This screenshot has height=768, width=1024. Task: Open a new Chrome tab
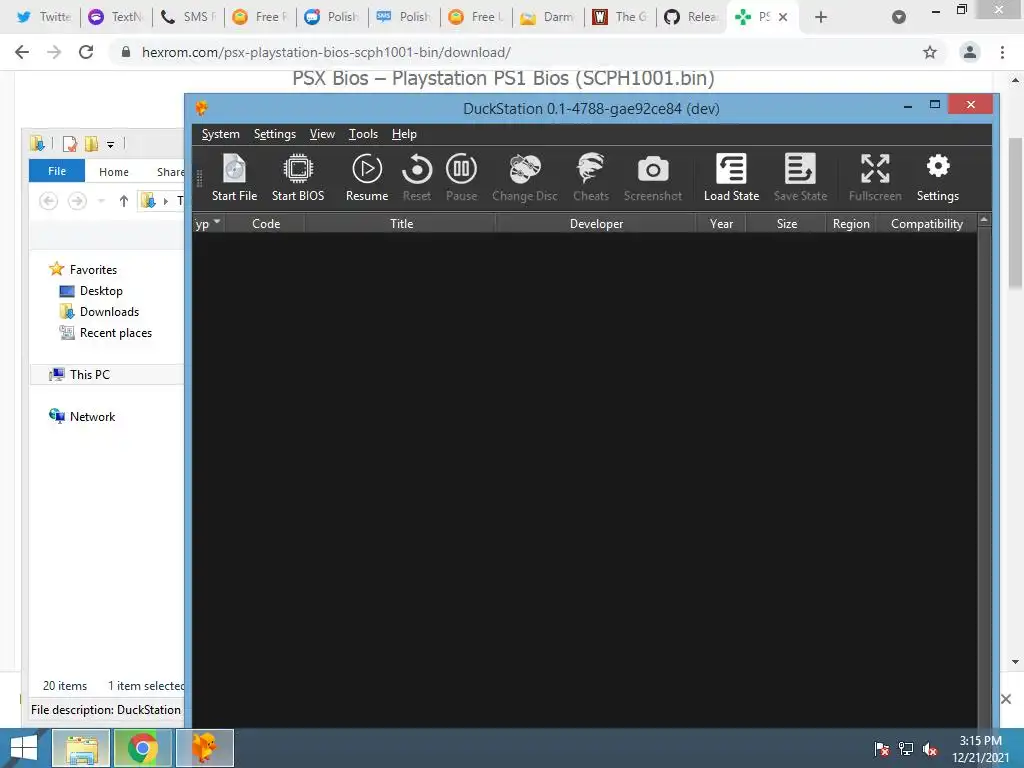pos(821,18)
